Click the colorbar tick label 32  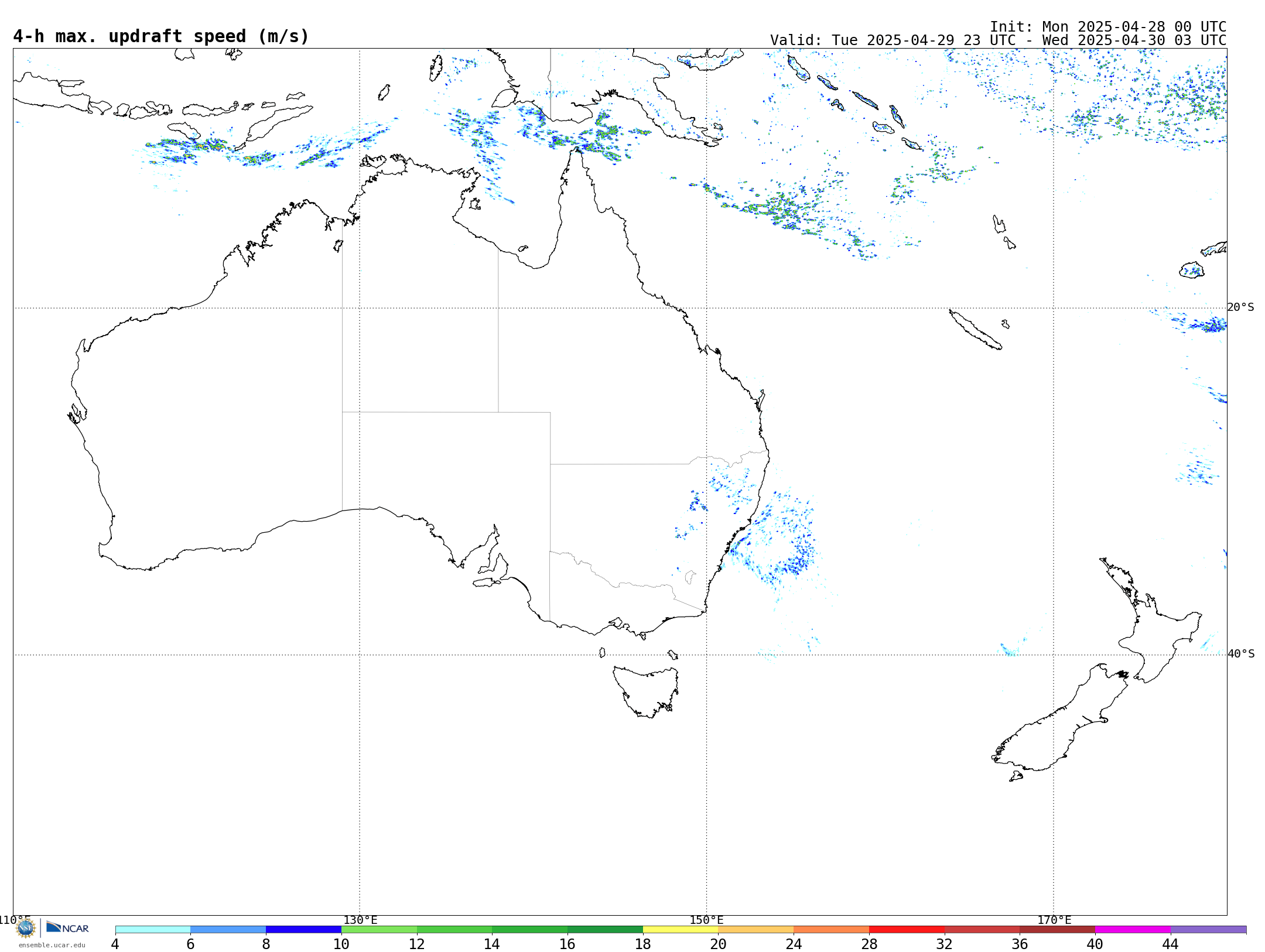coord(945,944)
